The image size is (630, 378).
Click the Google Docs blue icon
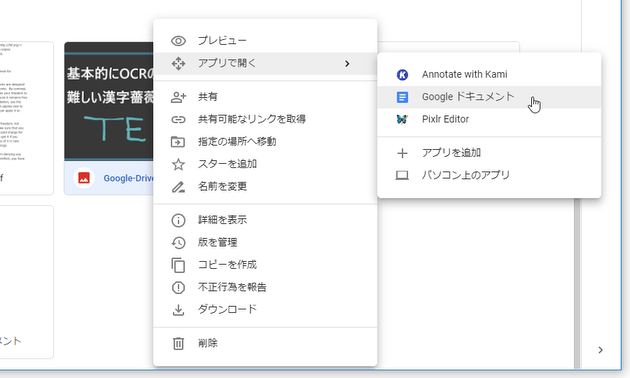tap(402, 97)
